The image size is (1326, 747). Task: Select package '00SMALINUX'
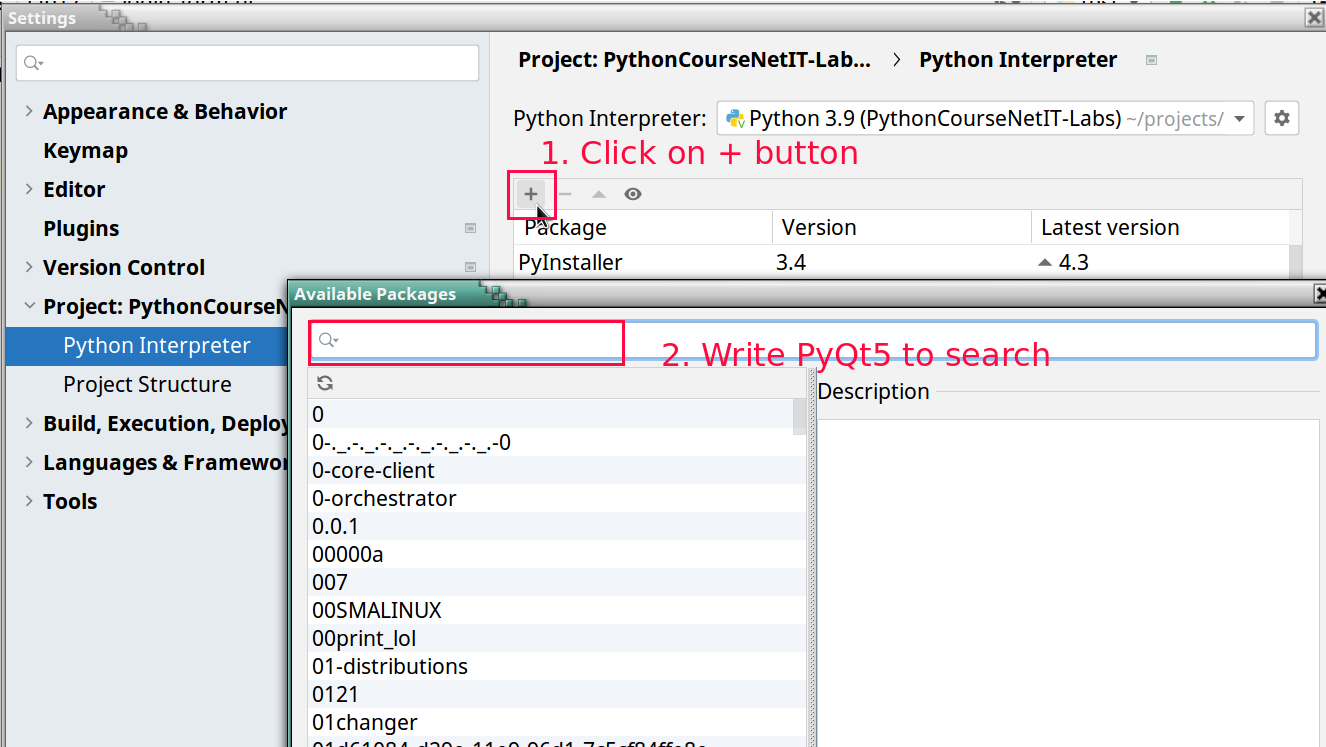[x=557, y=610]
